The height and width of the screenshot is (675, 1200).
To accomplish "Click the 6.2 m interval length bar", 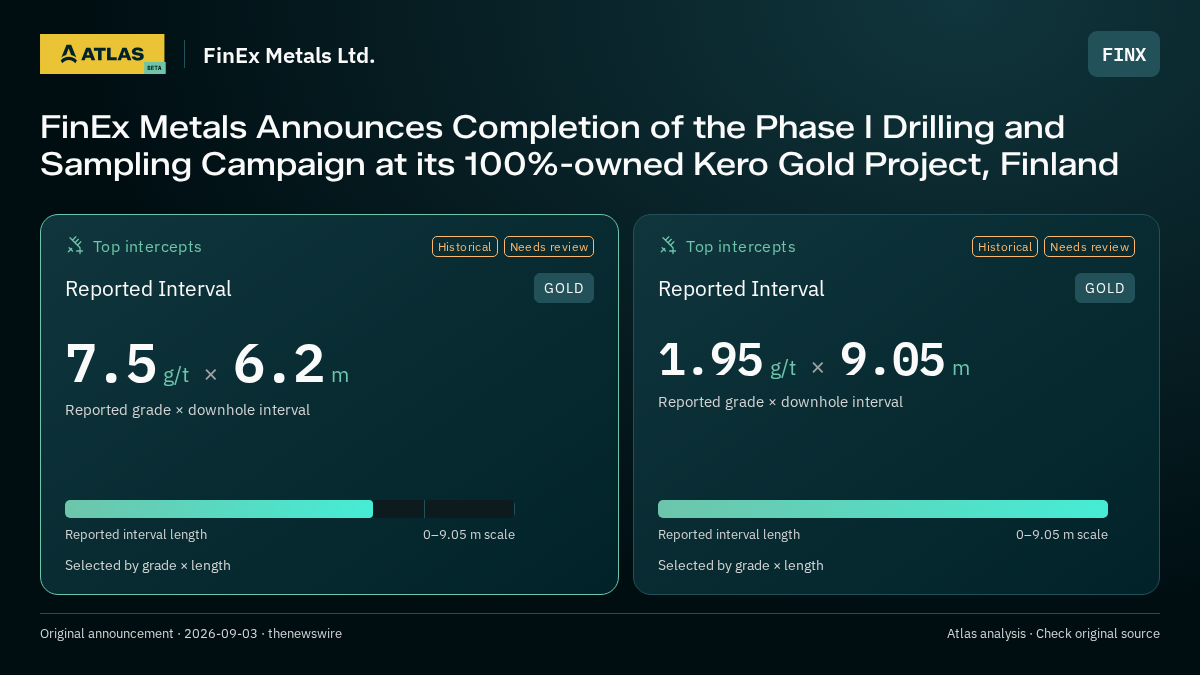I will coord(290,509).
